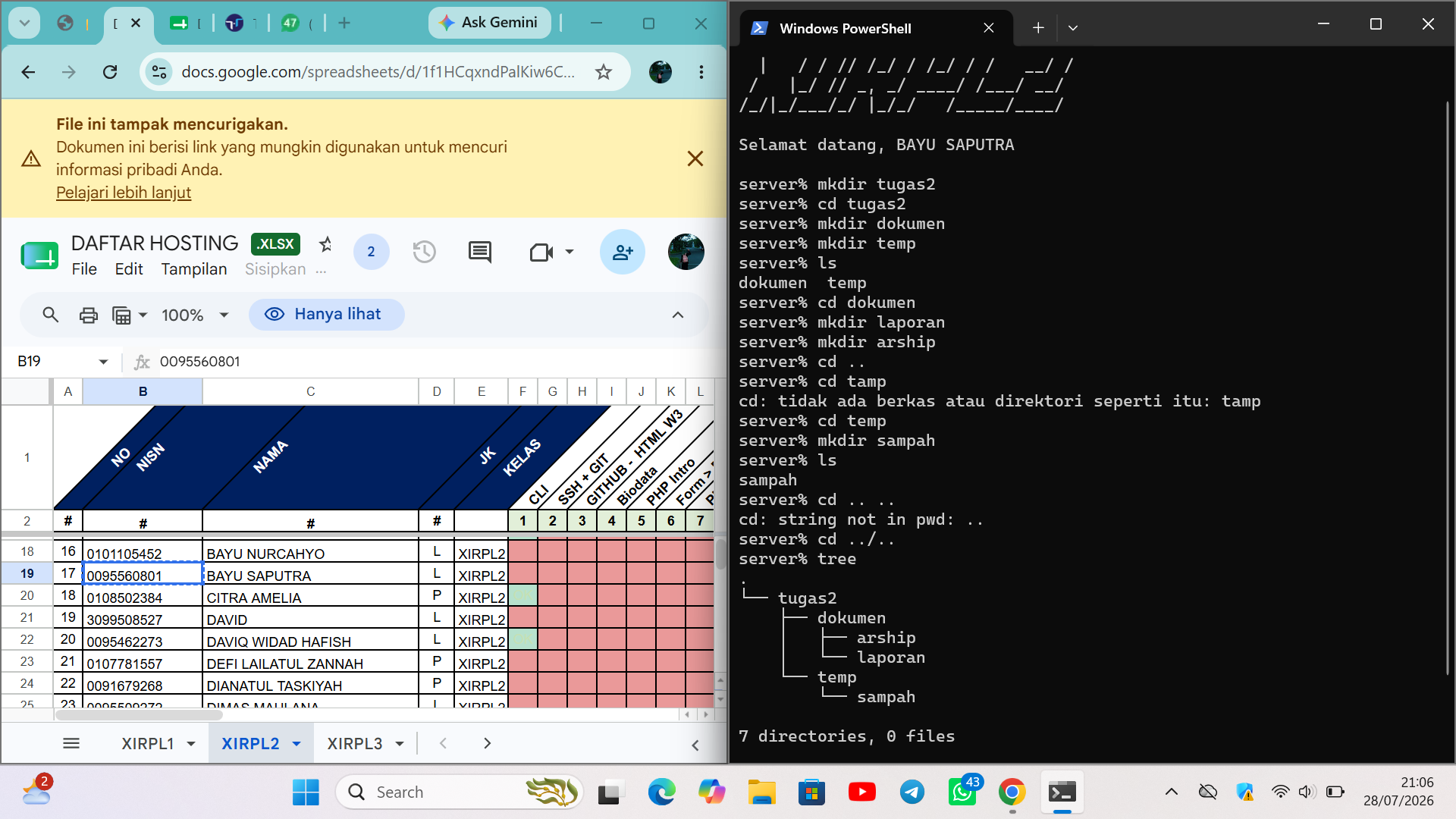Viewport: 1456px width, 819px height.
Task: Open Telegram from the taskbar
Action: pyautogui.click(x=912, y=792)
